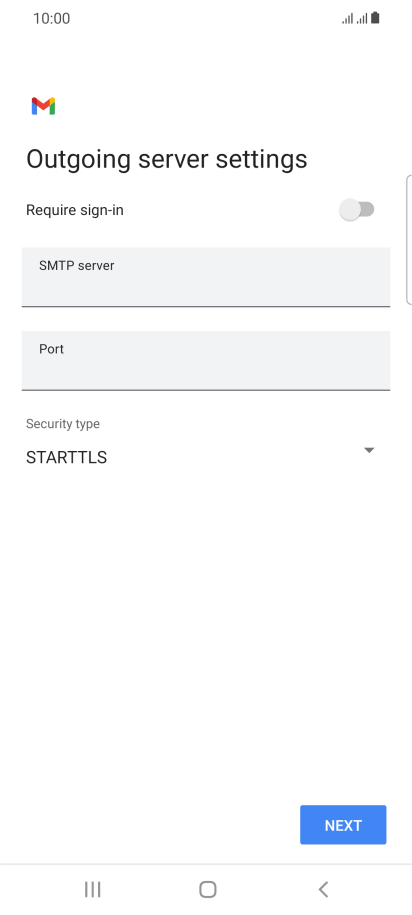Click the NEXT button
The width and height of the screenshot is (412, 915).
point(343,825)
